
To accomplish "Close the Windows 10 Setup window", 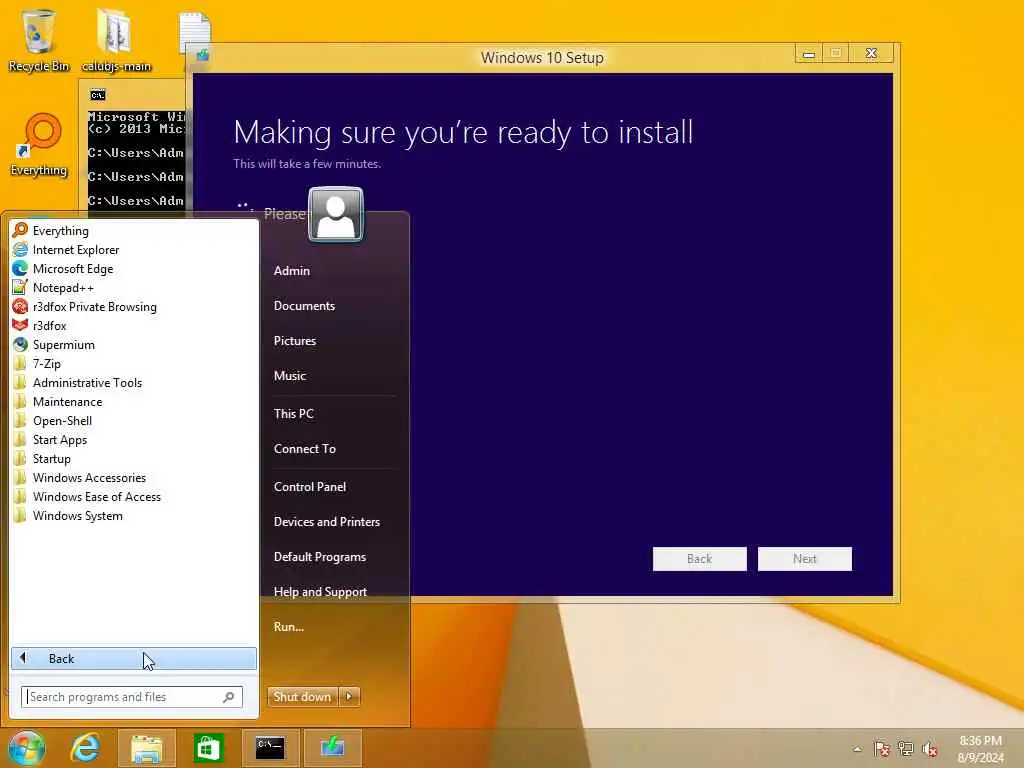I will point(871,54).
